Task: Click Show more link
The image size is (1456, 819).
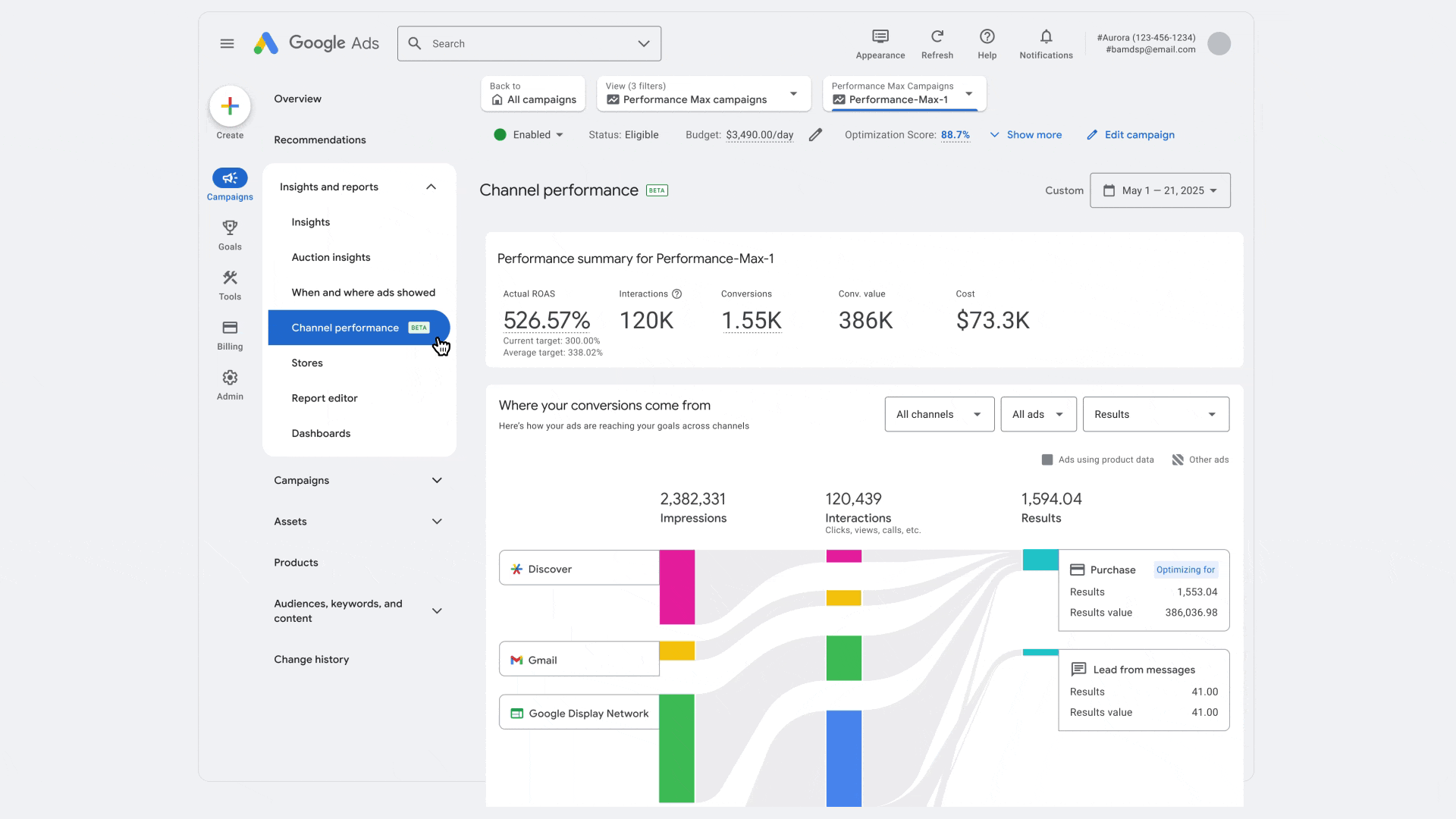Action: (x=1025, y=135)
